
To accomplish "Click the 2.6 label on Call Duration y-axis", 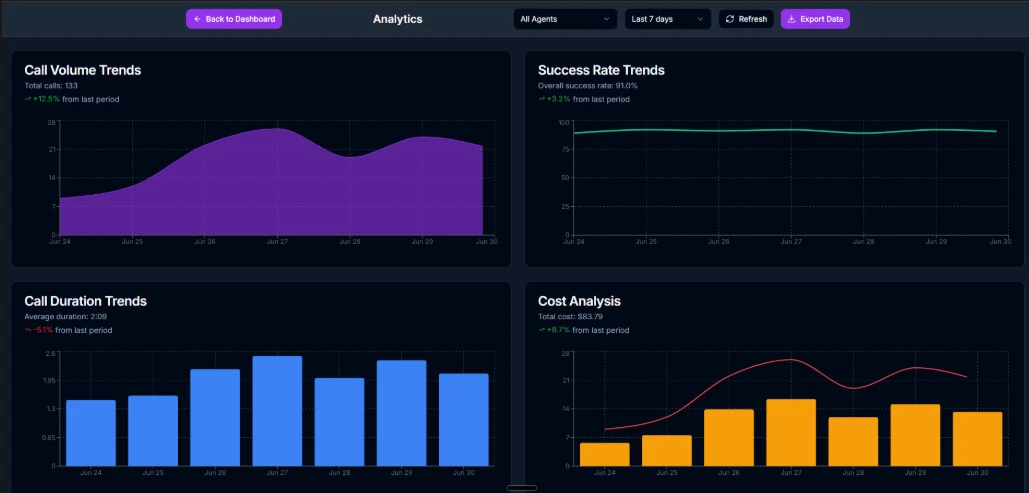I will (49, 353).
